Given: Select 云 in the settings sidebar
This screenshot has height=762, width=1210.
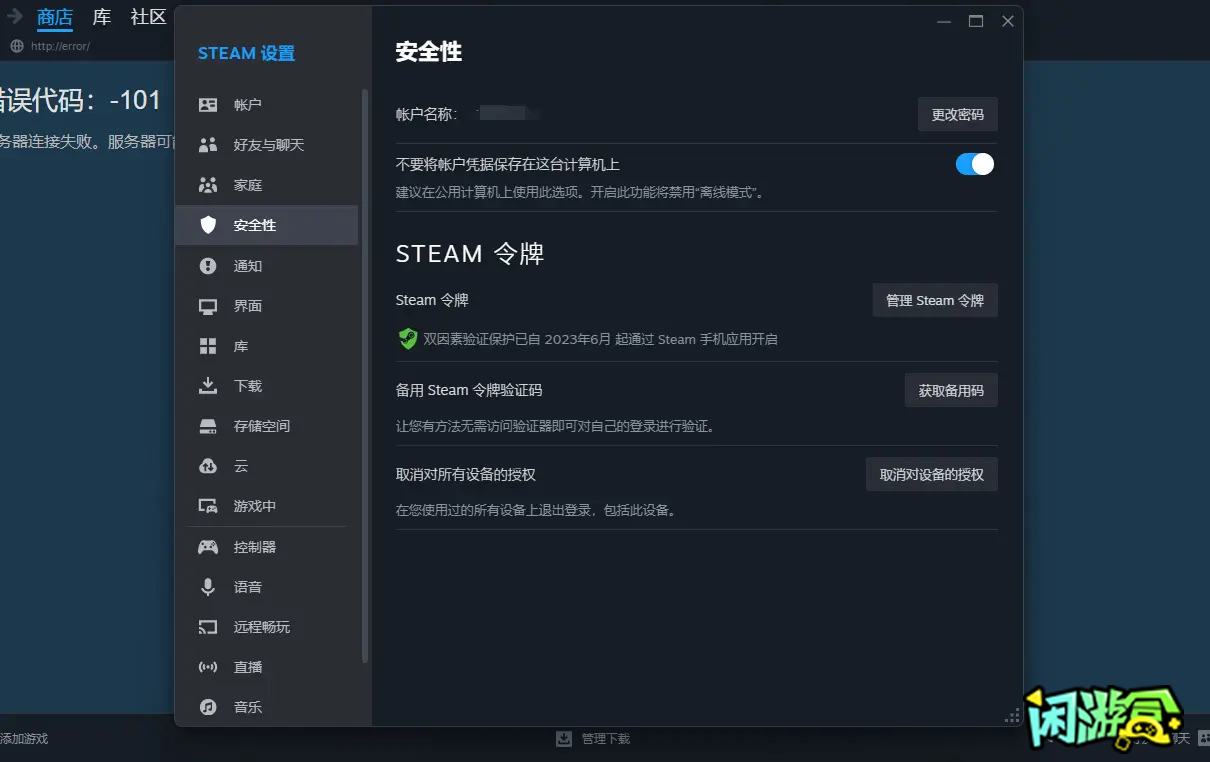Looking at the screenshot, I should tap(207, 466).
